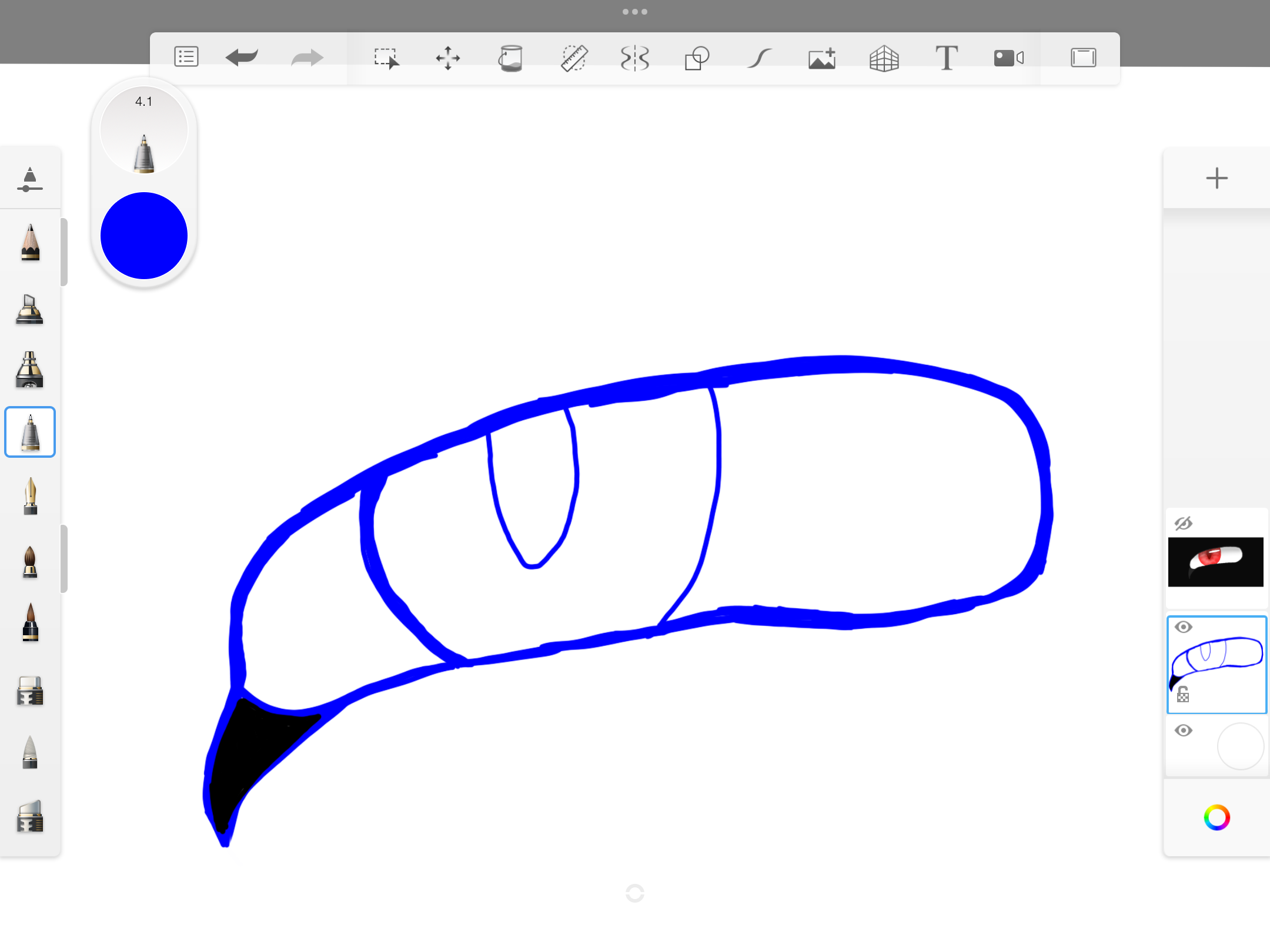
Task: Hide the blue drawing layer
Action: pos(1184,627)
